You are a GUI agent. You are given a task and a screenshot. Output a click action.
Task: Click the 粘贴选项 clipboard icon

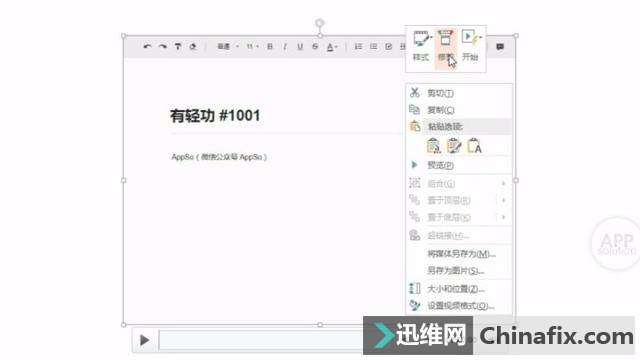point(415,126)
